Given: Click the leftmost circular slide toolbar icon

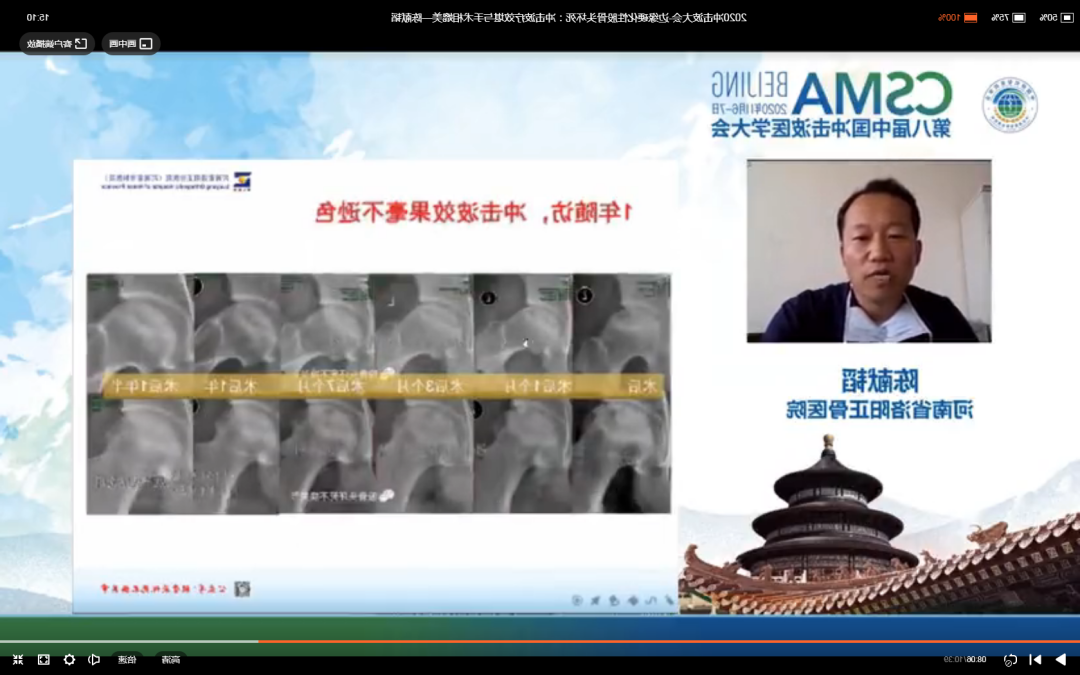Looking at the screenshot, I should (x=577, y=600).
